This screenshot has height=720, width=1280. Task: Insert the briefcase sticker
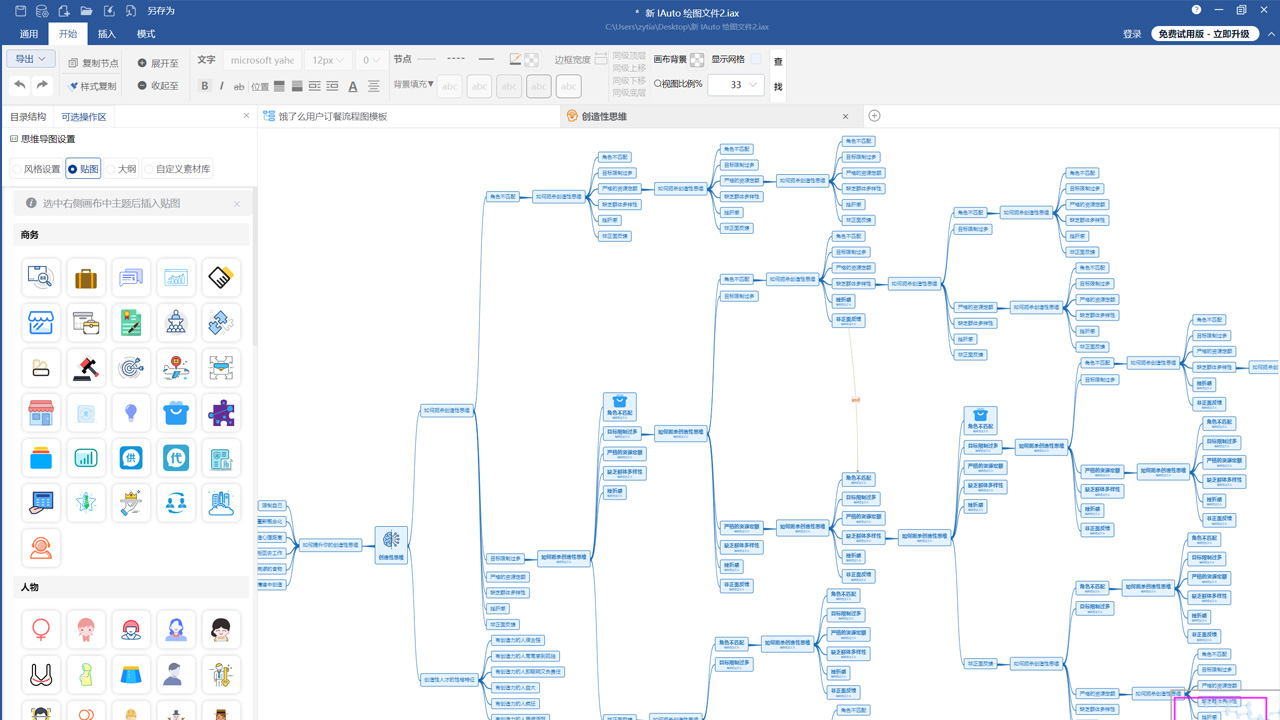tap(86, 278)
